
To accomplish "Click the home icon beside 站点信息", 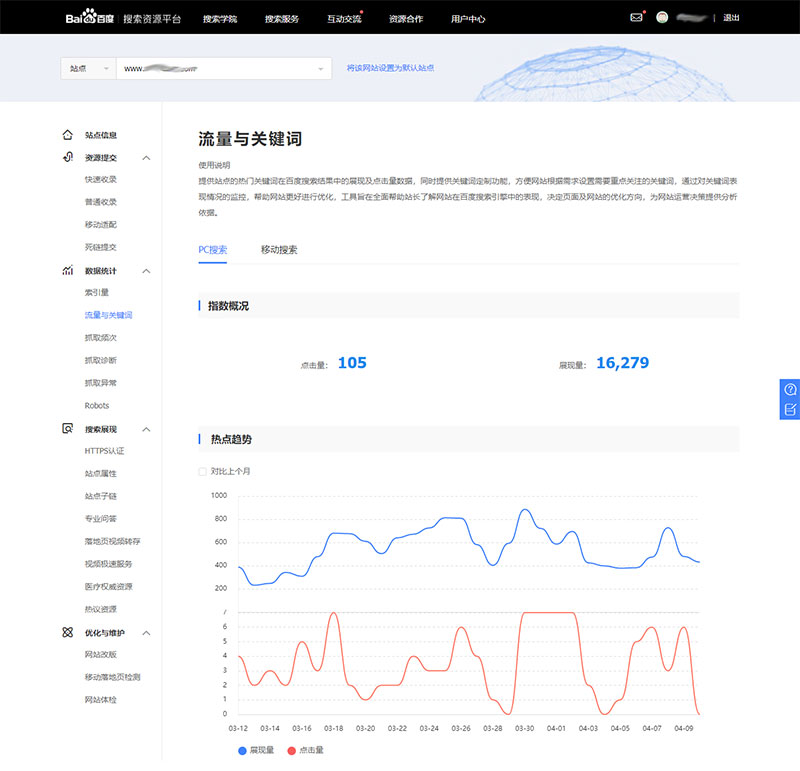I will (x=67, y=134).
